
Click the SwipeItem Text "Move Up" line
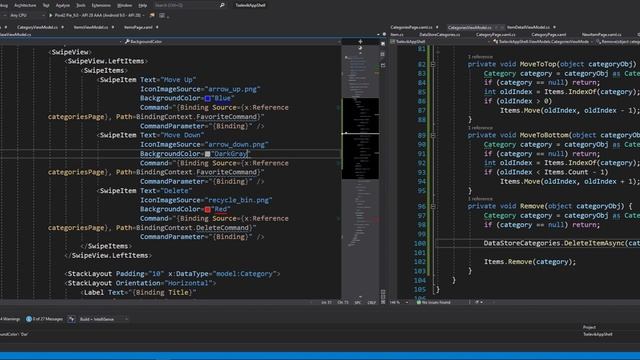tap(148, 80)
